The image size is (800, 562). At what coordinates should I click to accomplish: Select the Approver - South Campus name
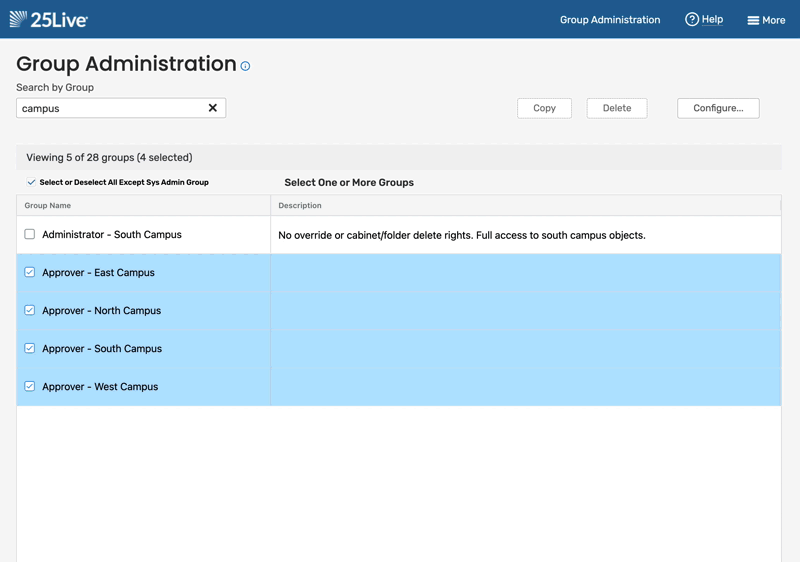(102, 349)
